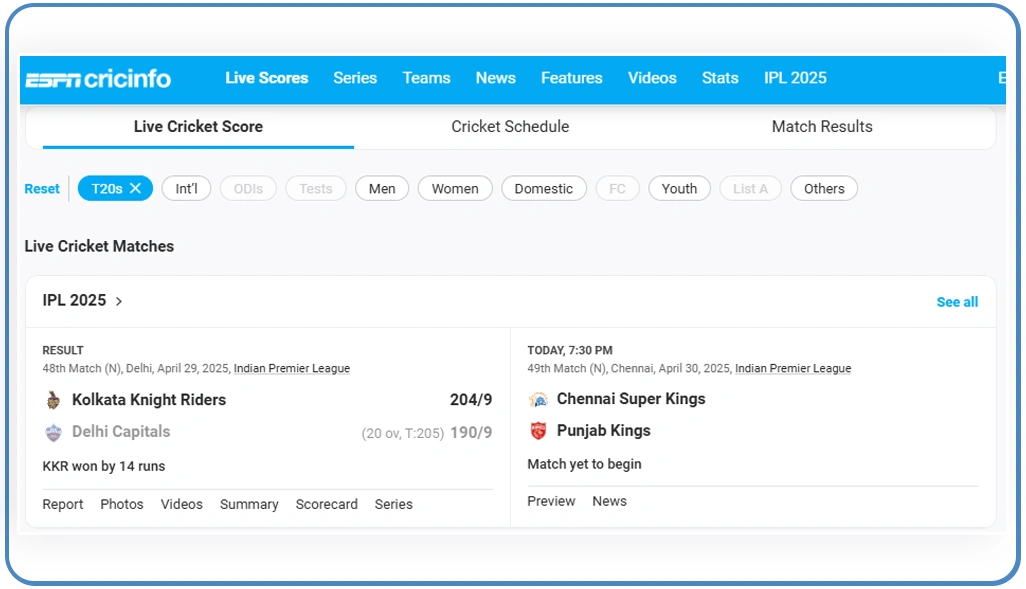The height and width of the screenshot is (589, 1026).
Task: Click the See all link
Action: pos(957,302)
